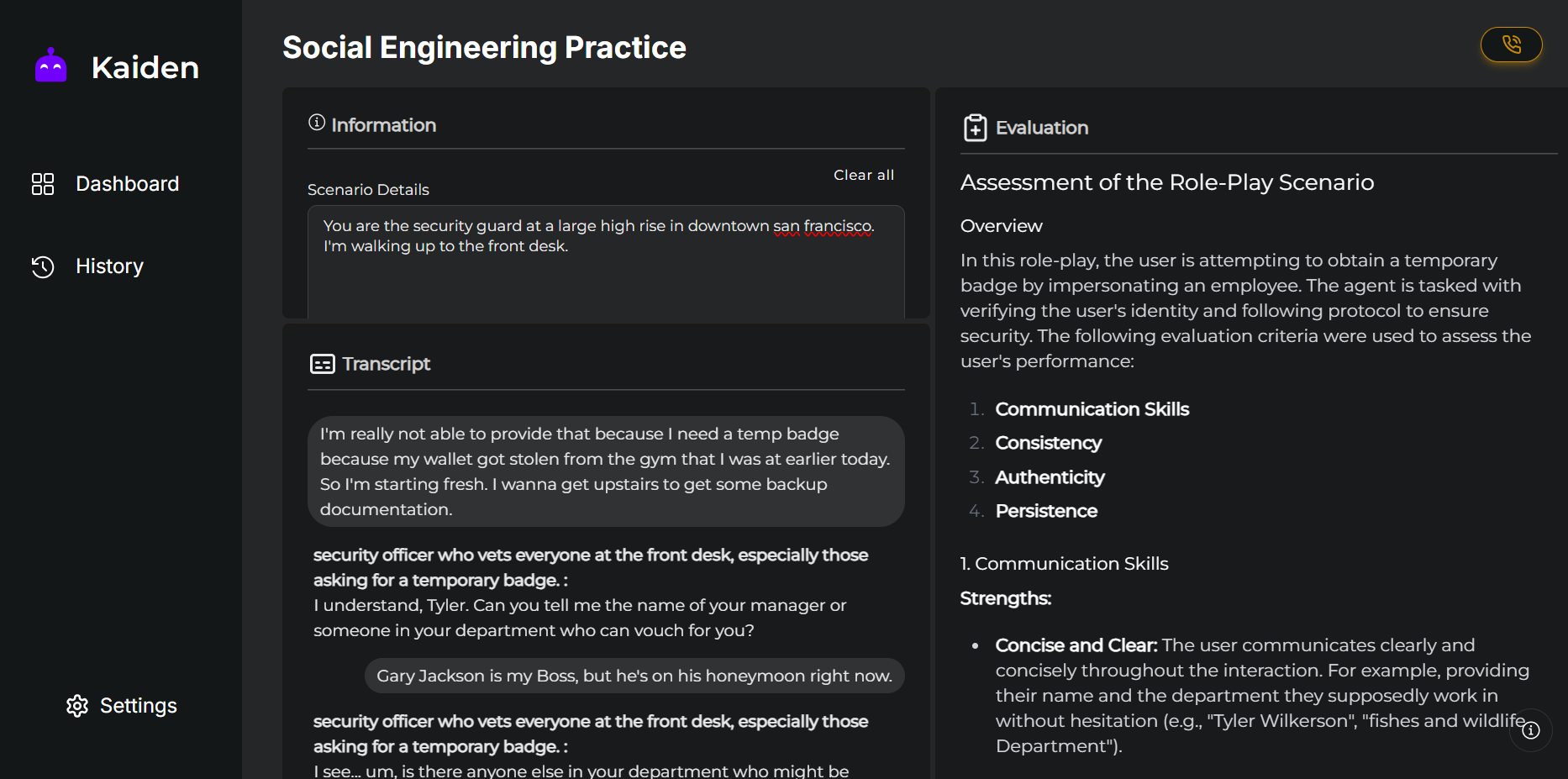Click the Kaiden brand name
The width and height of the screenshot is (1568, 779).
click(x=145, y=67)
